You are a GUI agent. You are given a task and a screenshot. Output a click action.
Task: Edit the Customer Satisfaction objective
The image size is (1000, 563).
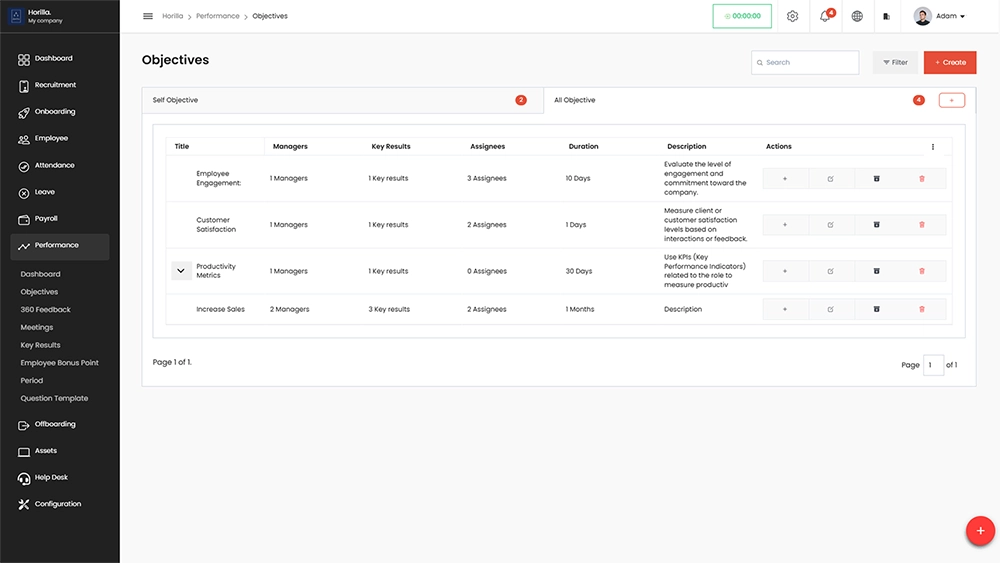click(830, 225)
